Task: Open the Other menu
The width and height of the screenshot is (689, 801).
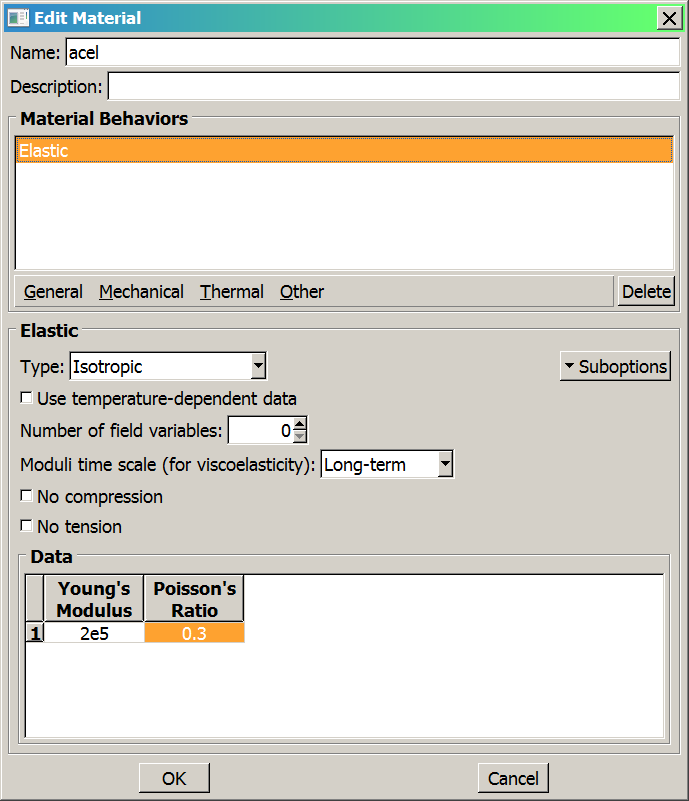Action: (x=302, y=292)
